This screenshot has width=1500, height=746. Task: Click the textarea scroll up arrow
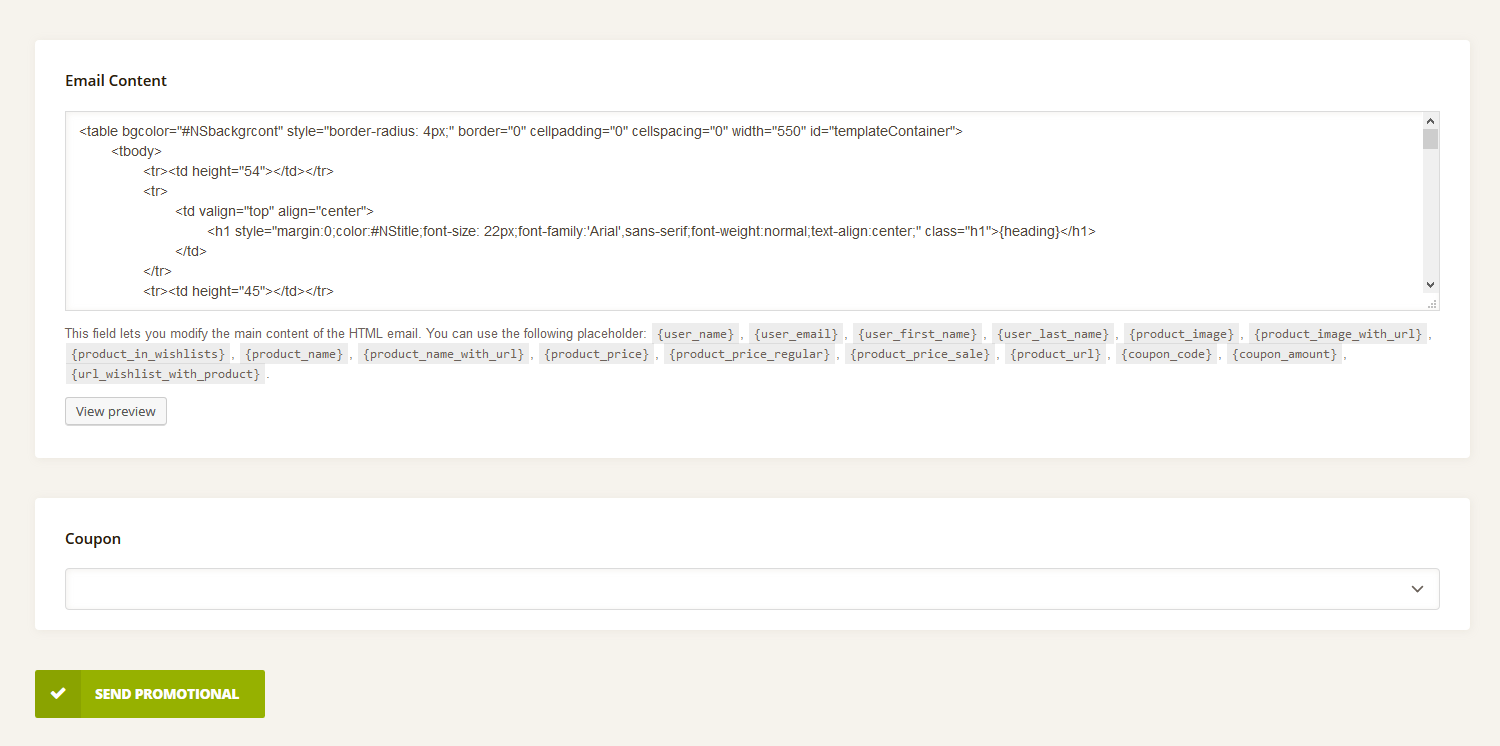point(1430,120)
